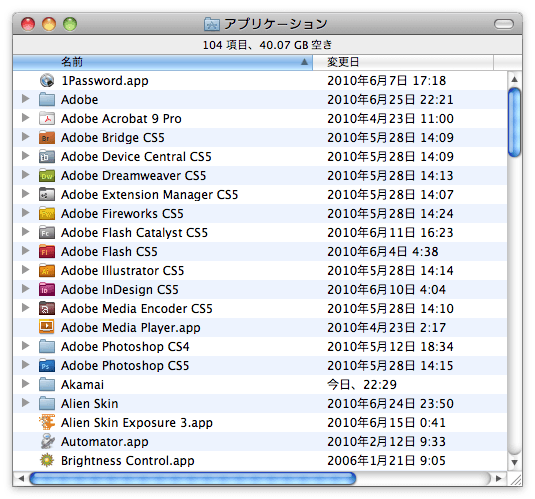Click the vertical scrollbar thumb
This screenshot has width=535, height=499.
pyautogui.click(x=515, y=122)
